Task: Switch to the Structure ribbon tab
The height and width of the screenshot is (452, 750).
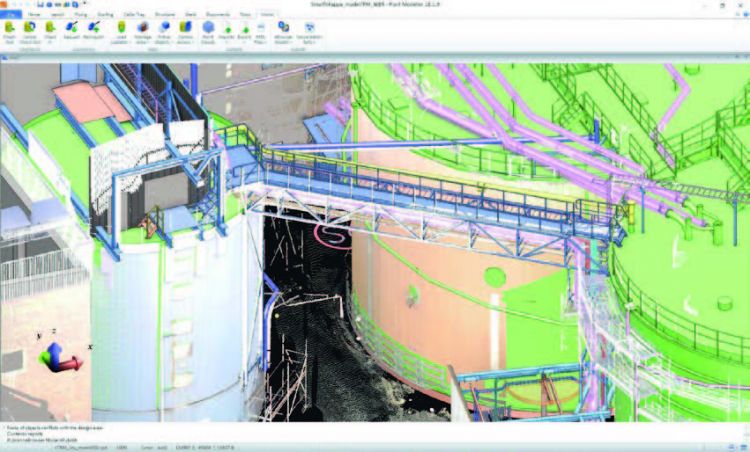Action: point(165,14)
